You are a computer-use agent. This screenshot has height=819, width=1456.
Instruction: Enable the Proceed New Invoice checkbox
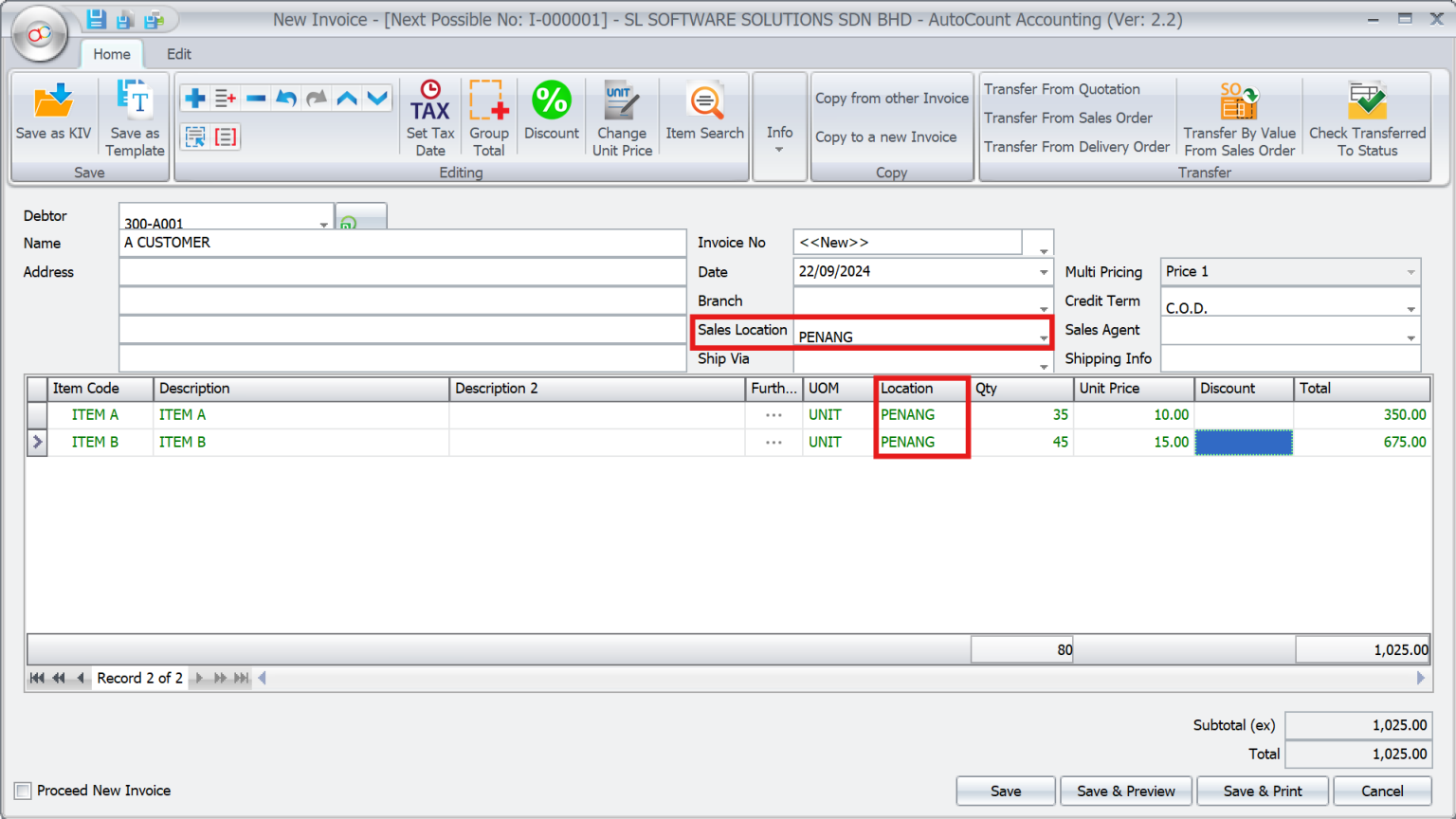22,790
